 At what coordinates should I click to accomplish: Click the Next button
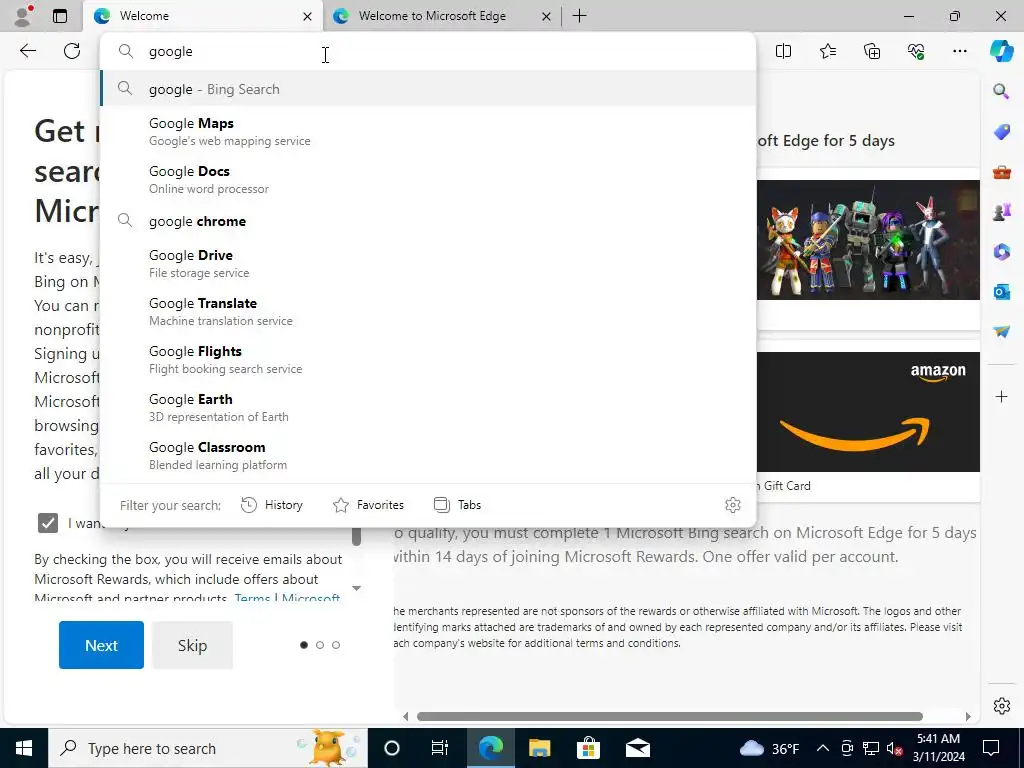pyautogui.click(x=101, y=645)
